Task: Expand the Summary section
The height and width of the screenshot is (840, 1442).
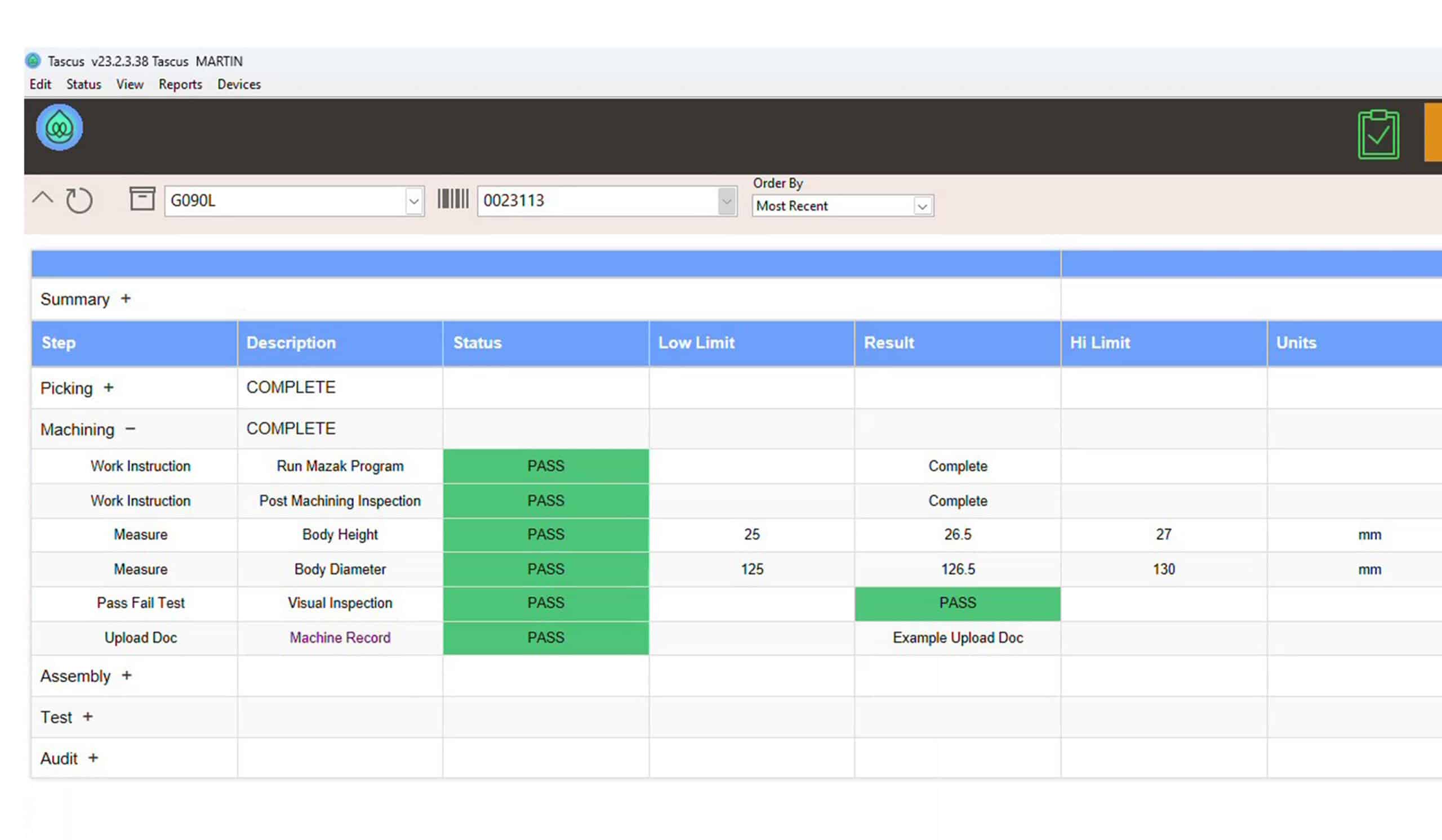Action: pos(126,298)
